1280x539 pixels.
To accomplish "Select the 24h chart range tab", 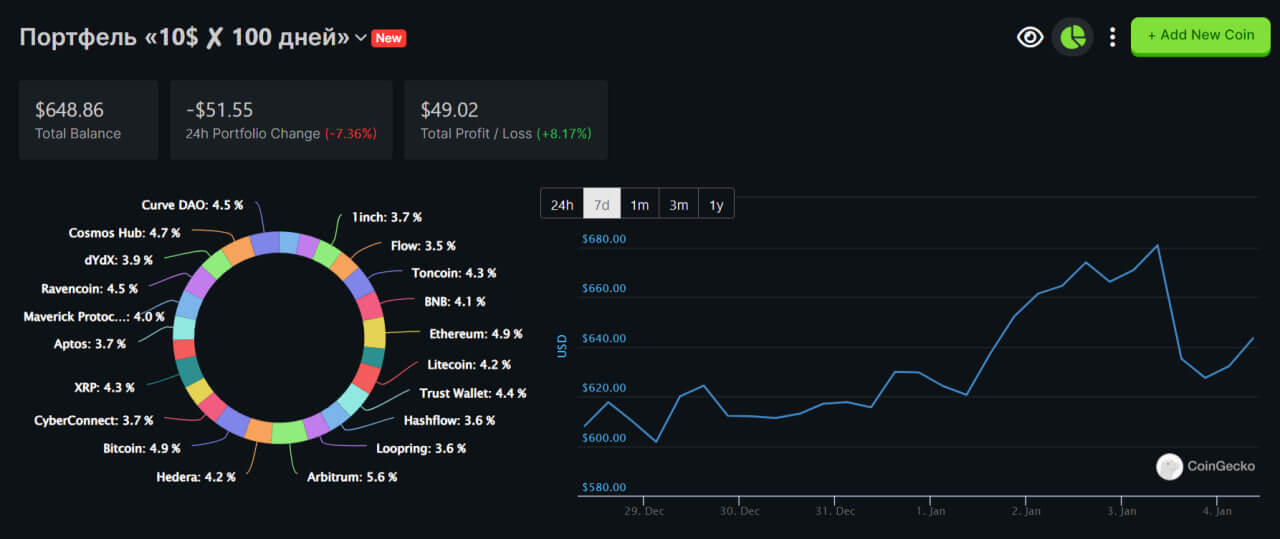I will 562,204.
